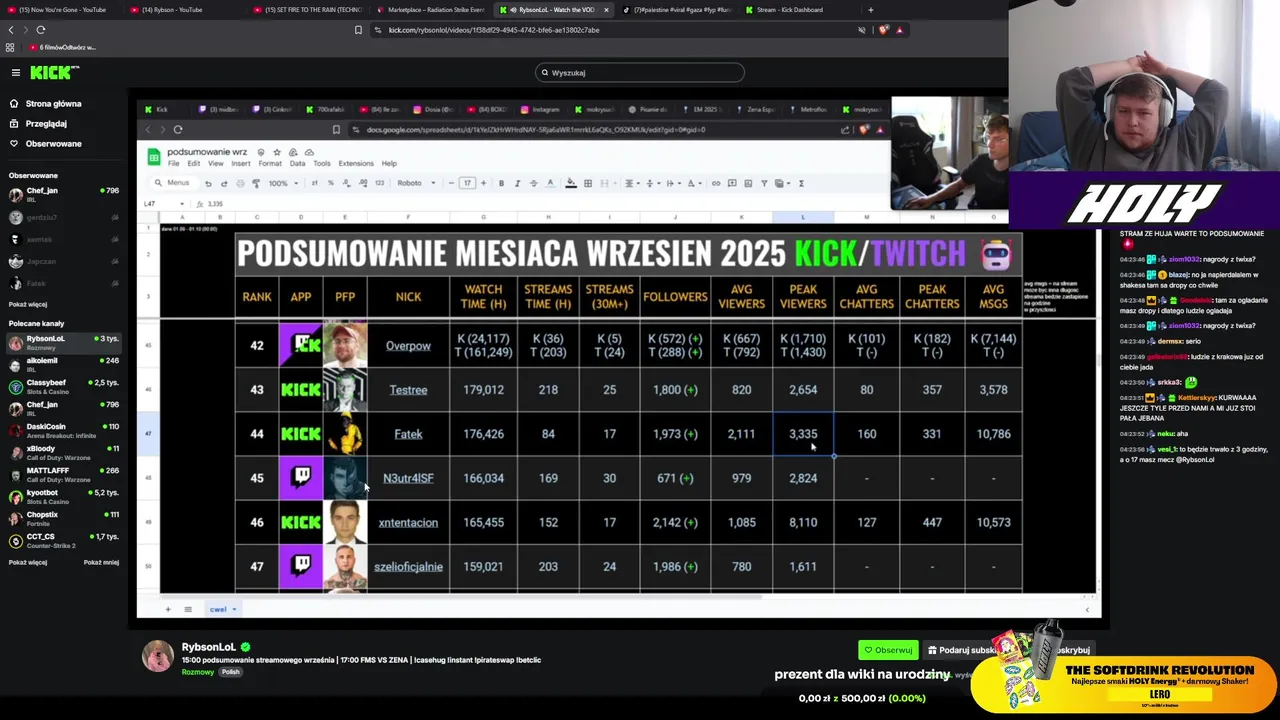Open the xntentacion link in spreadsheet
The width and height of the screenshot is (1280, 720).
(408, 522)
